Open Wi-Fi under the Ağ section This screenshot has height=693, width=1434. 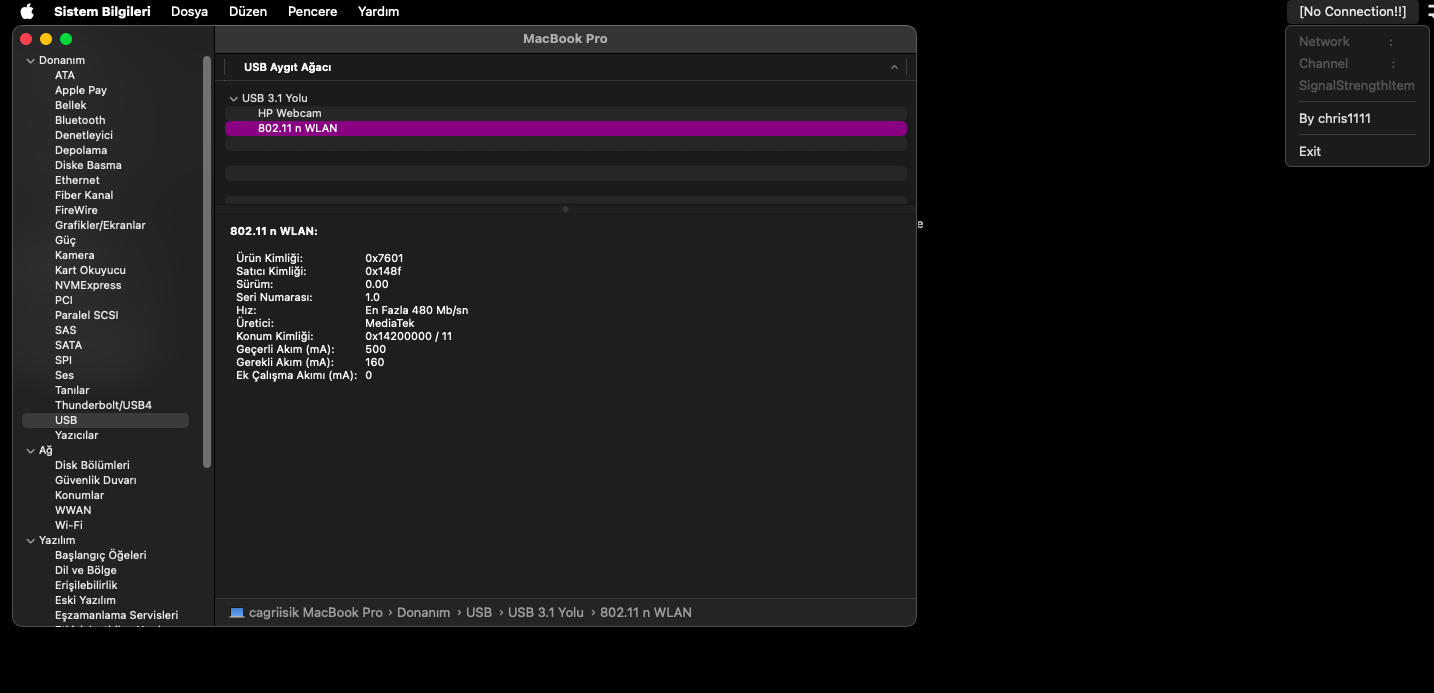pyautogui.click(x=69, y=525)
